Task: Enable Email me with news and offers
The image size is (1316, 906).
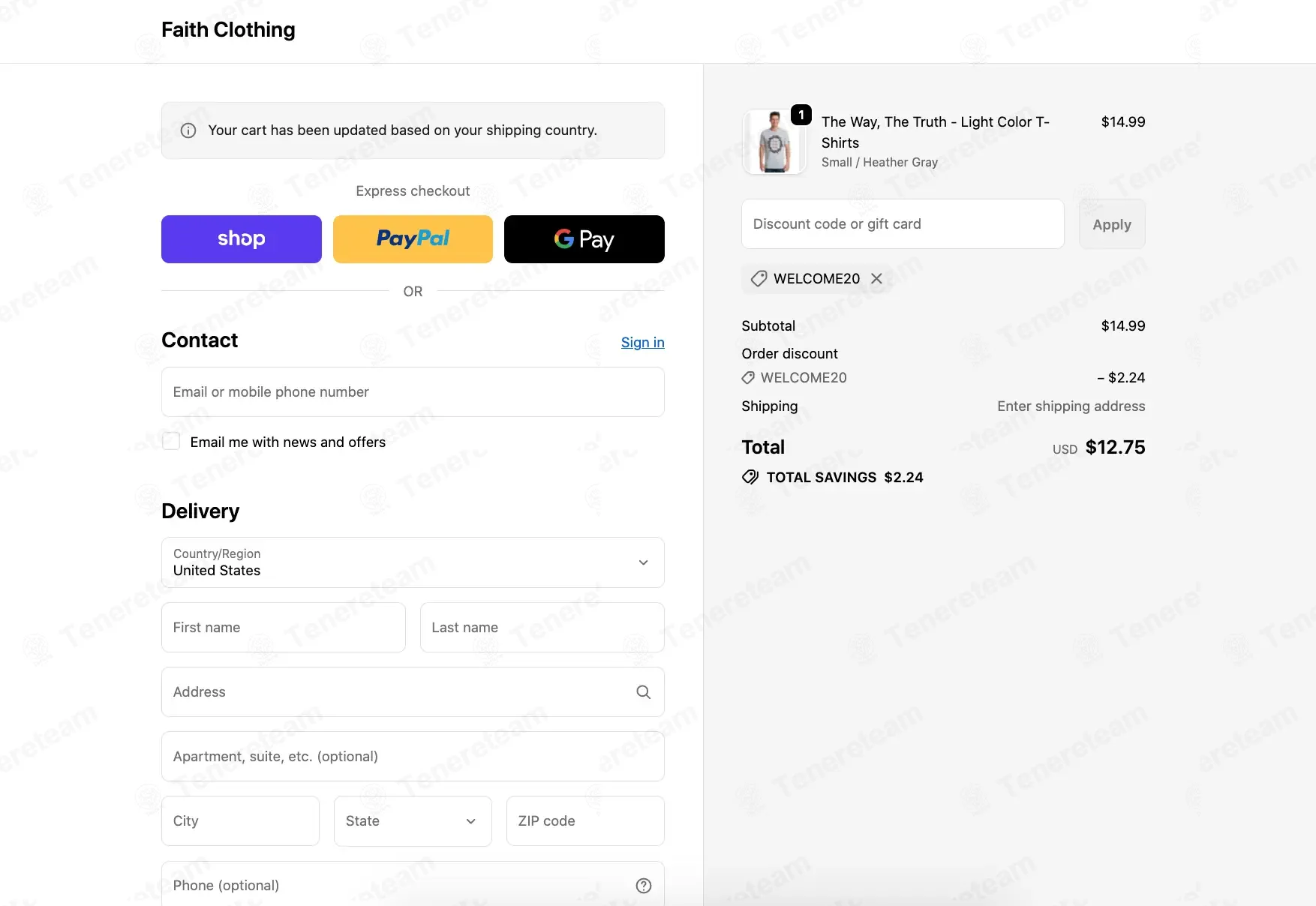Action: pos(171,442)
